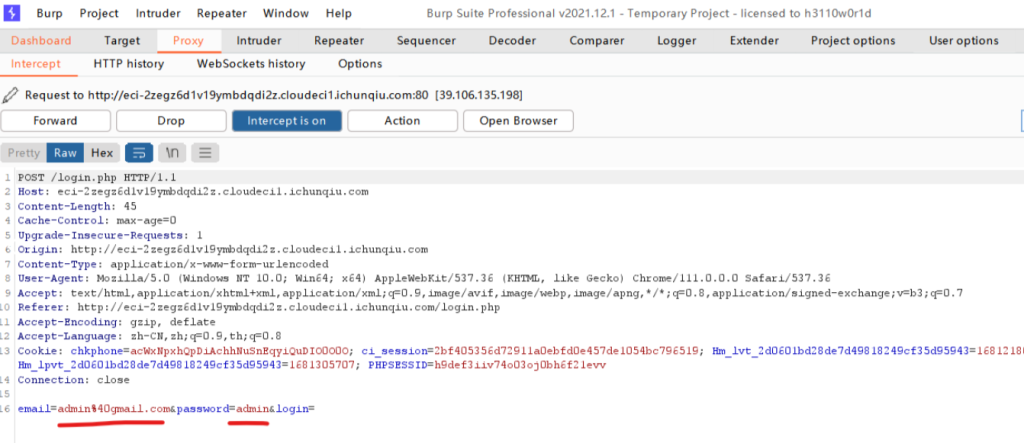Screen dimensions: 1024x443
Task: Toggle the show non-printable characters \n button
Action: point(172,153)
